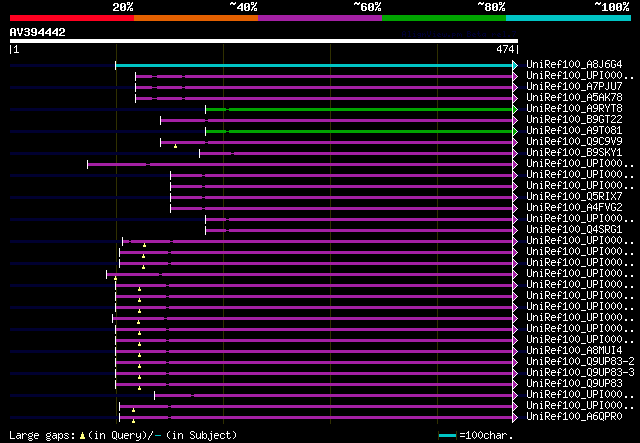Click the 474 end position label
This screenshot has height=443, width=640.
pos(505,49)
